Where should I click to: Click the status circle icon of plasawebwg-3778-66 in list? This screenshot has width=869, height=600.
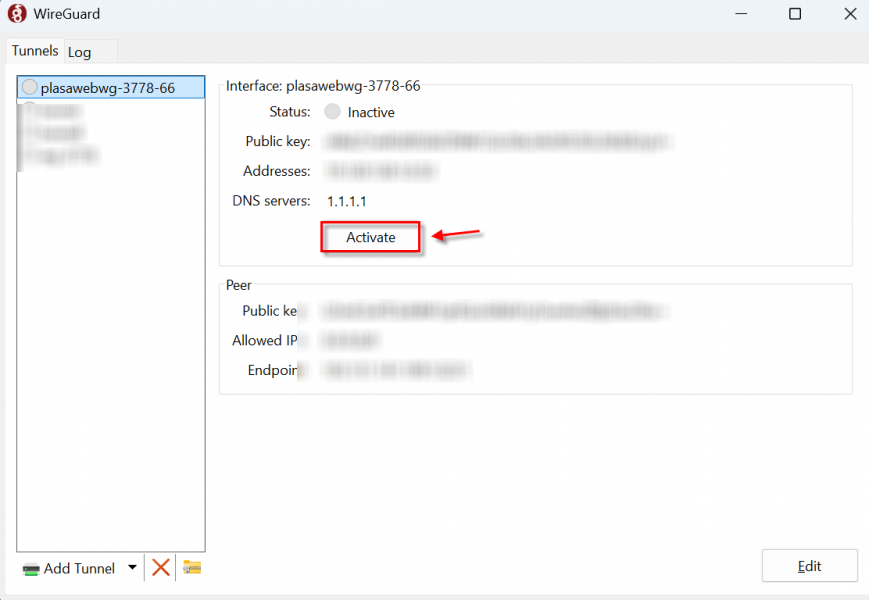coord(29,87)
